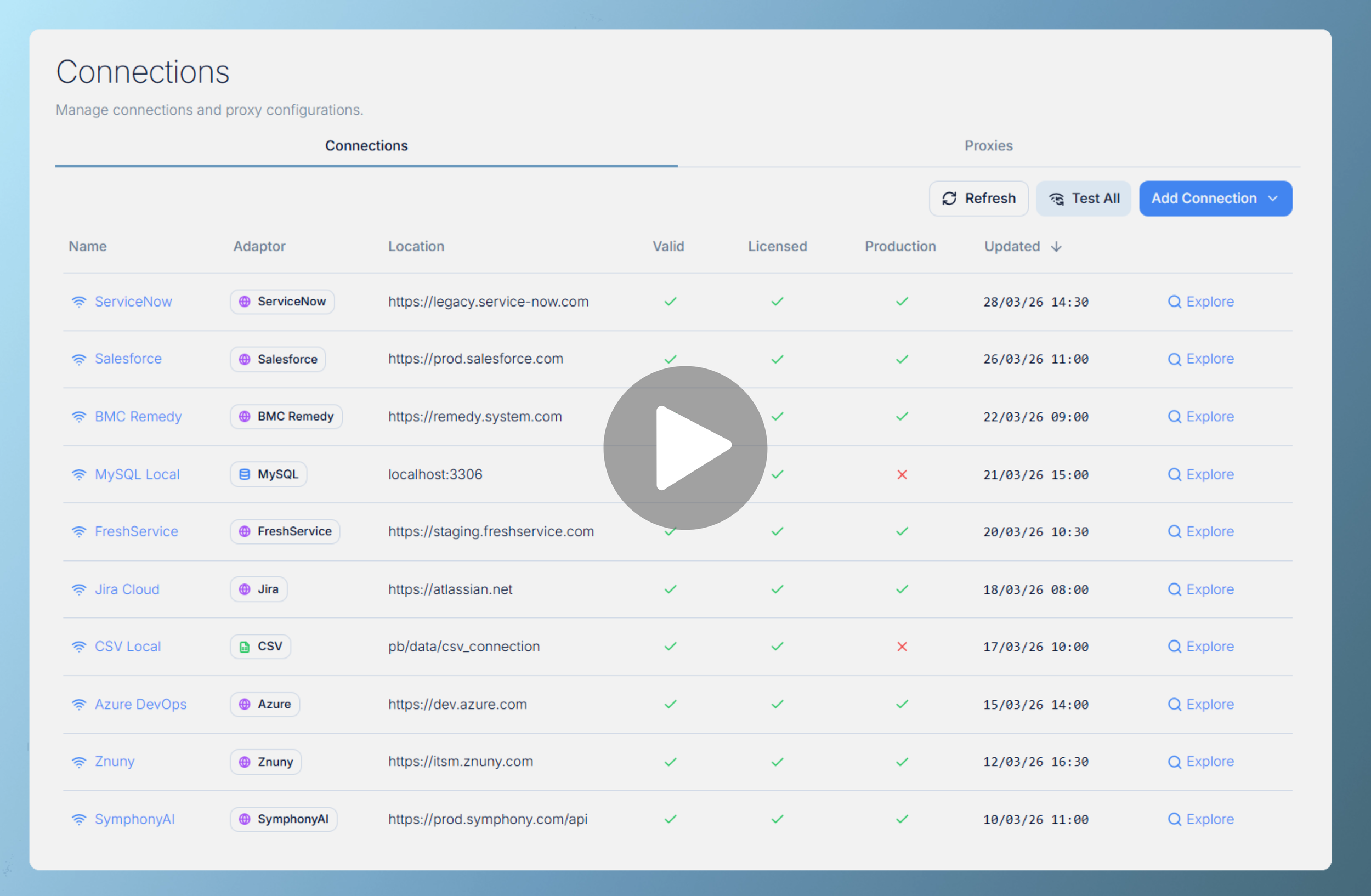Screen dimensions: 1371x896
Task: Sort by the Adaptor column header
Action: pos(259,246)
